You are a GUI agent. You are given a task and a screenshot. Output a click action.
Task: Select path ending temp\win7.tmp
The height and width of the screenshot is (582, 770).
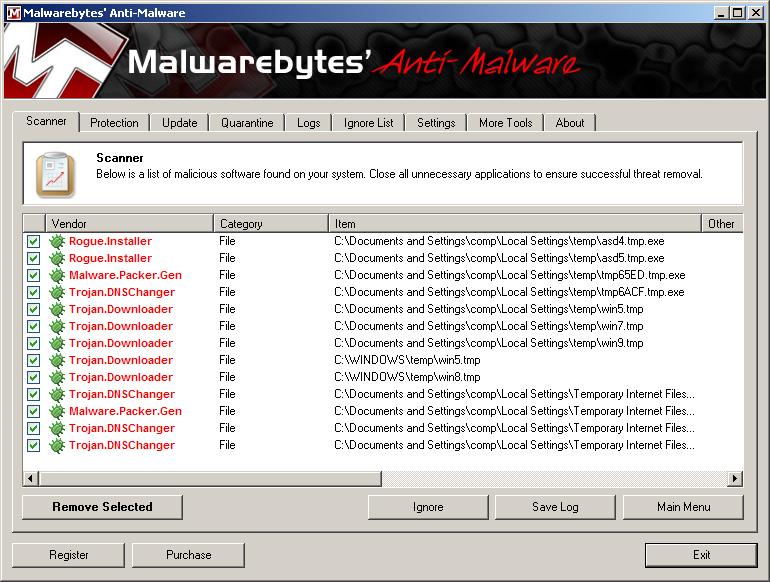489,326
